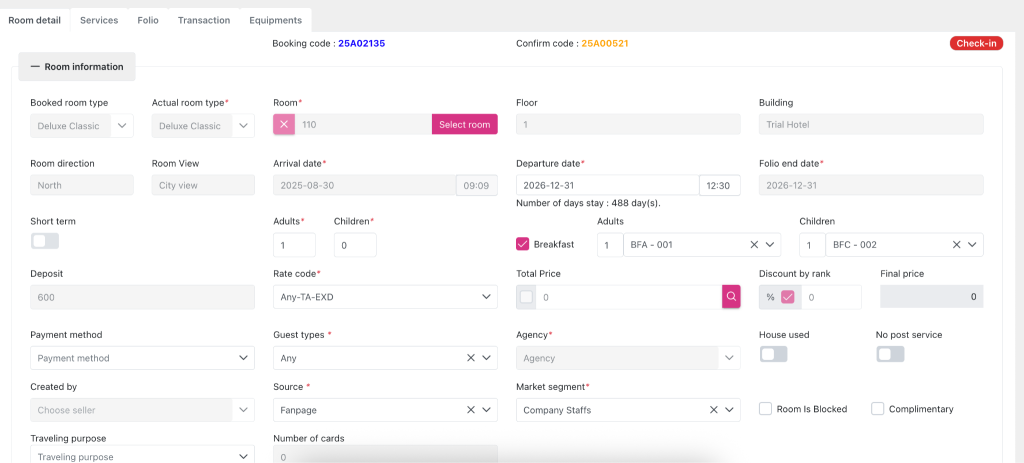Viewport: 1024px width, 463px height.
Task: Check the Room Is Blocked box
Action: tap(765, 409)
